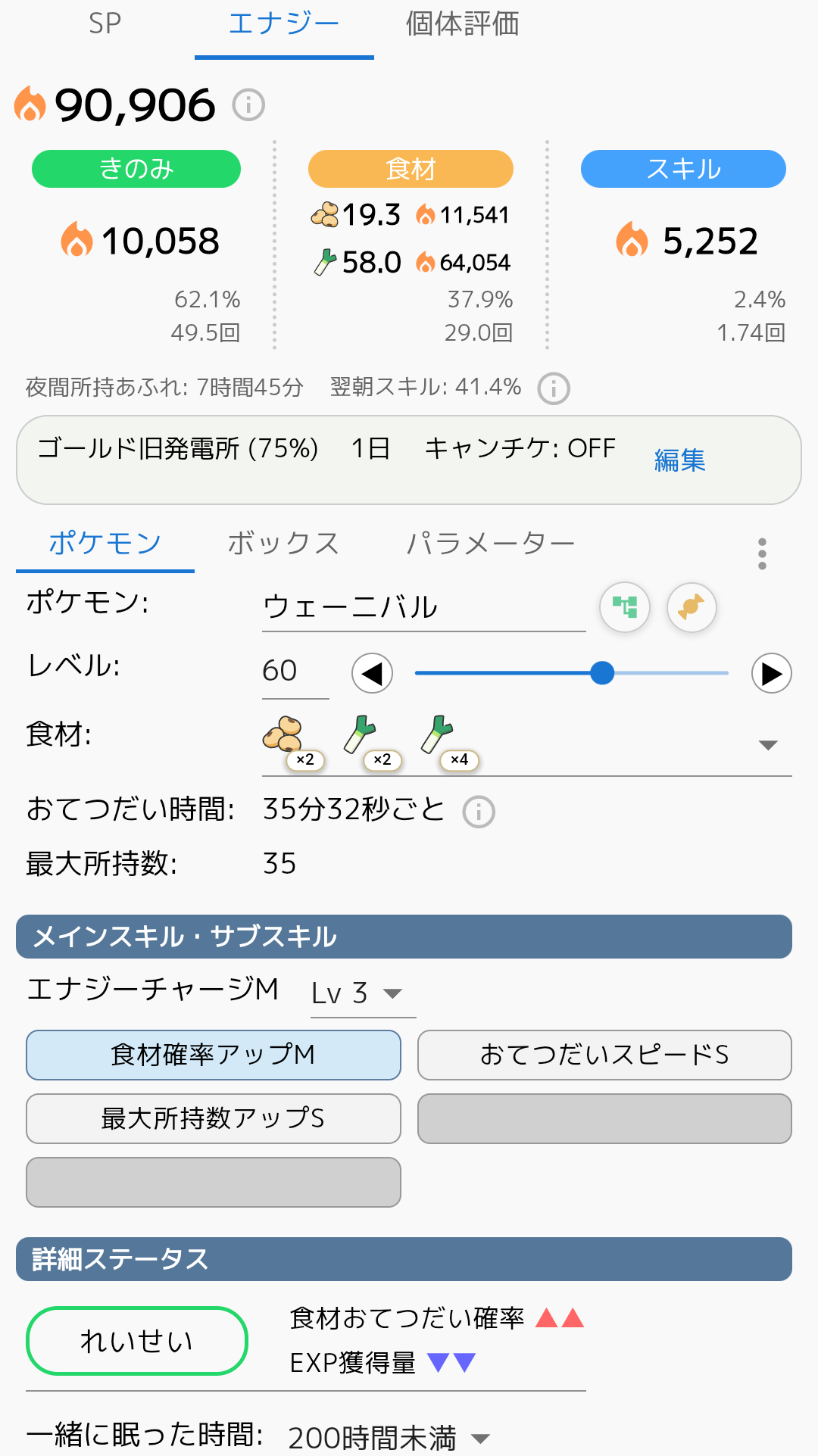
Task: Toggle the 食材確率アップM sub-skill
Action: click(x=213, y=1055)
